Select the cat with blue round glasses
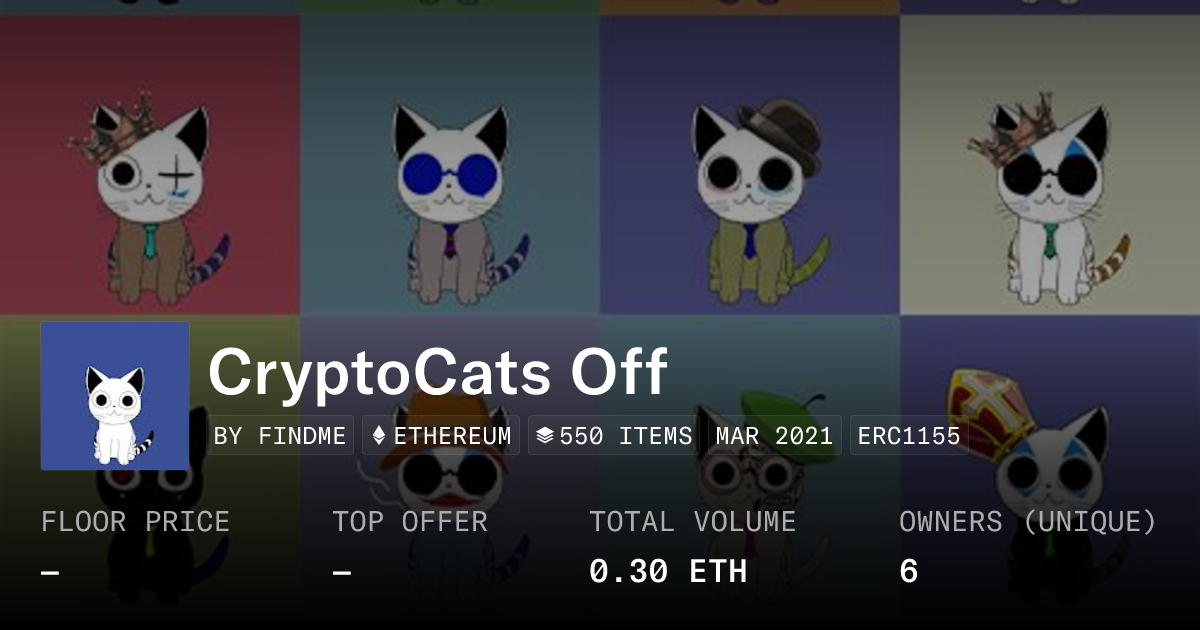 450,200
